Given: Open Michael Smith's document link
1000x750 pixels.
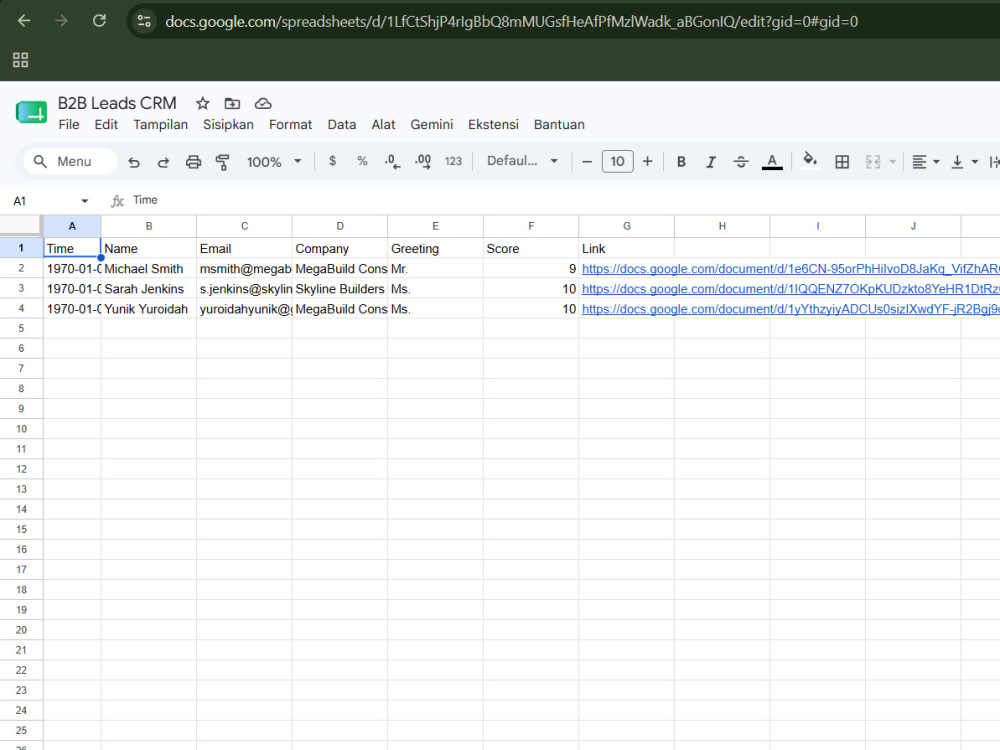Looking at the screenshot, I should [x=791, y=269].
